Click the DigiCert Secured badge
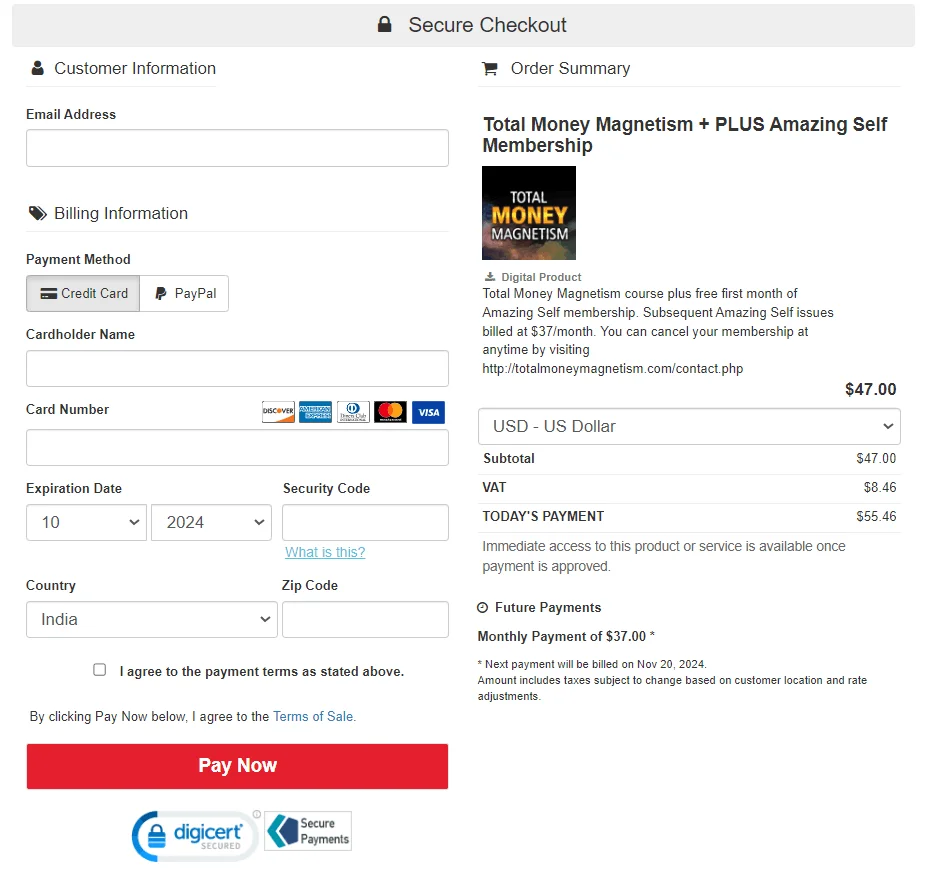928x881 pixels. tap(196, 835)
